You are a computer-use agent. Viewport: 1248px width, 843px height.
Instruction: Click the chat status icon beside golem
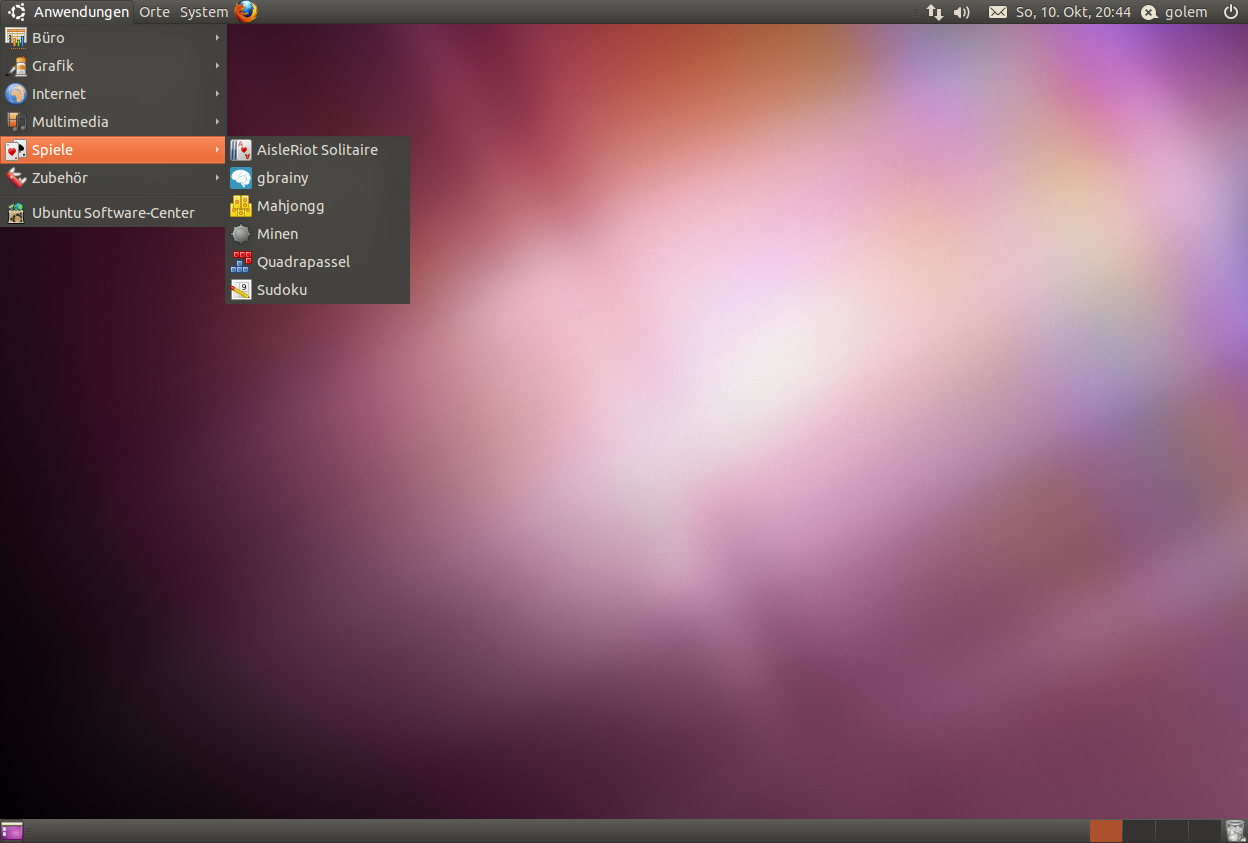click(x=1150, y=12)
